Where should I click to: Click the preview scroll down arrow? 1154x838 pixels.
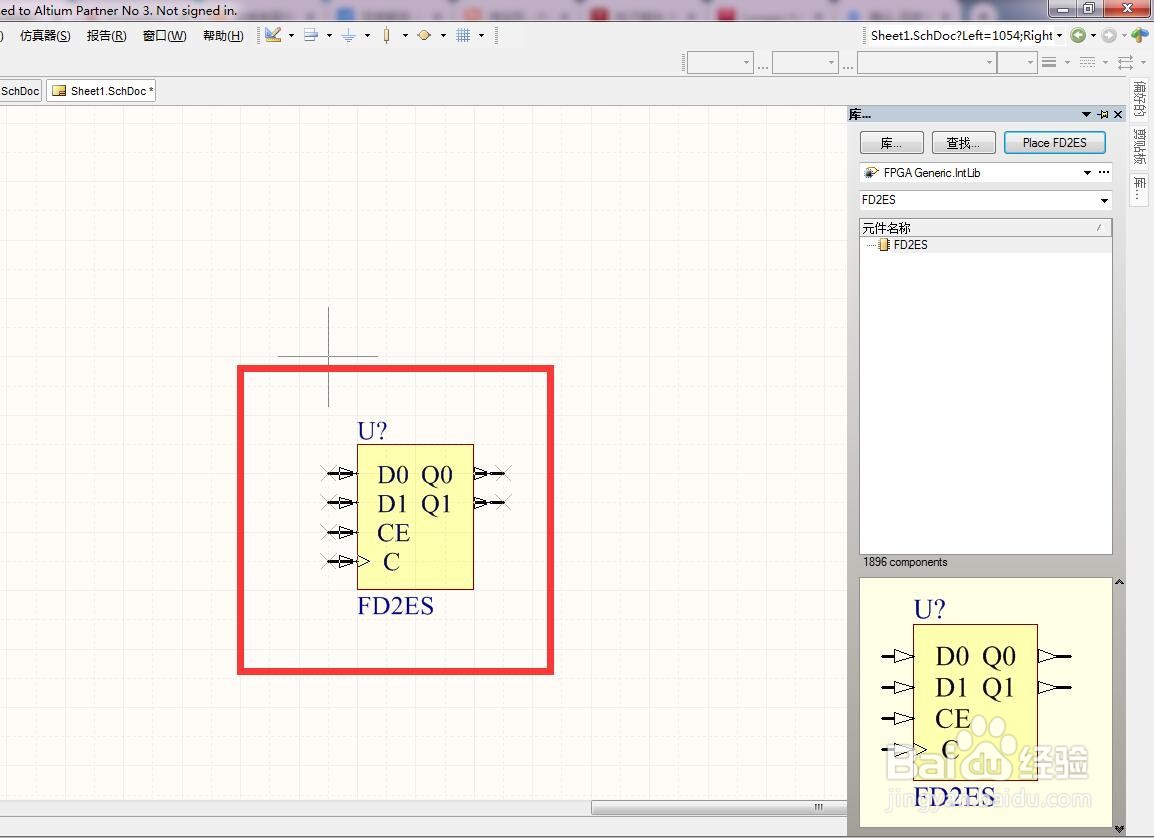(1119, 829)
